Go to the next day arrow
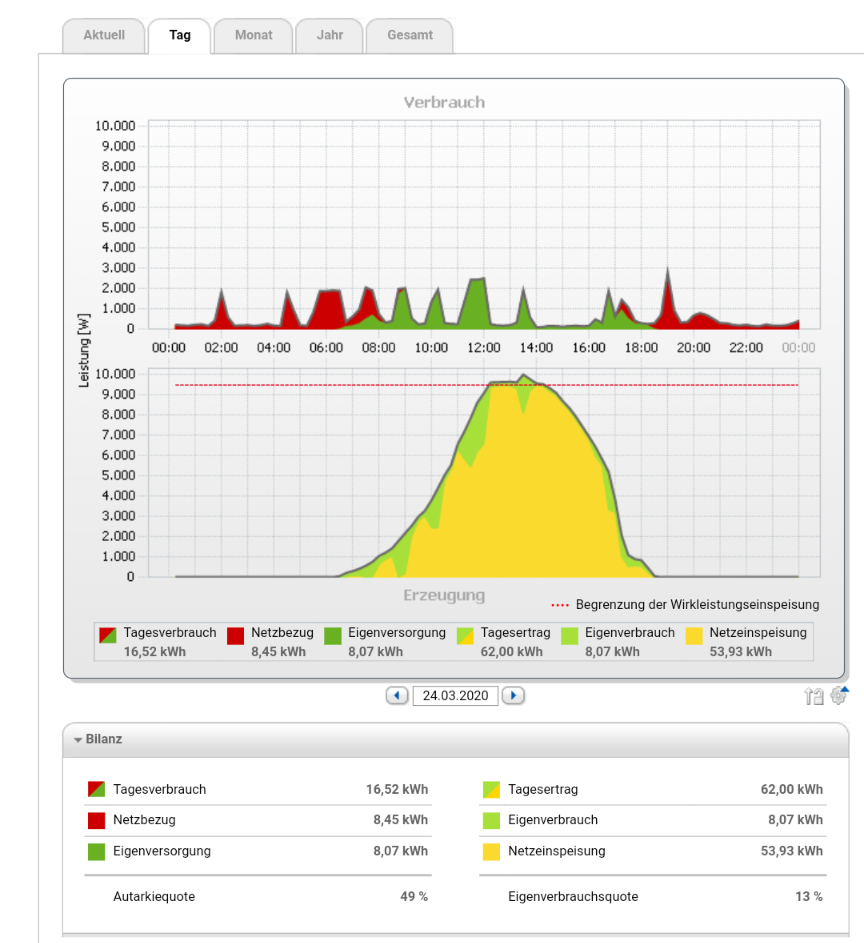The height and width of the screenshot is (943, 864). pyautogui.click(x=513, y=695)
